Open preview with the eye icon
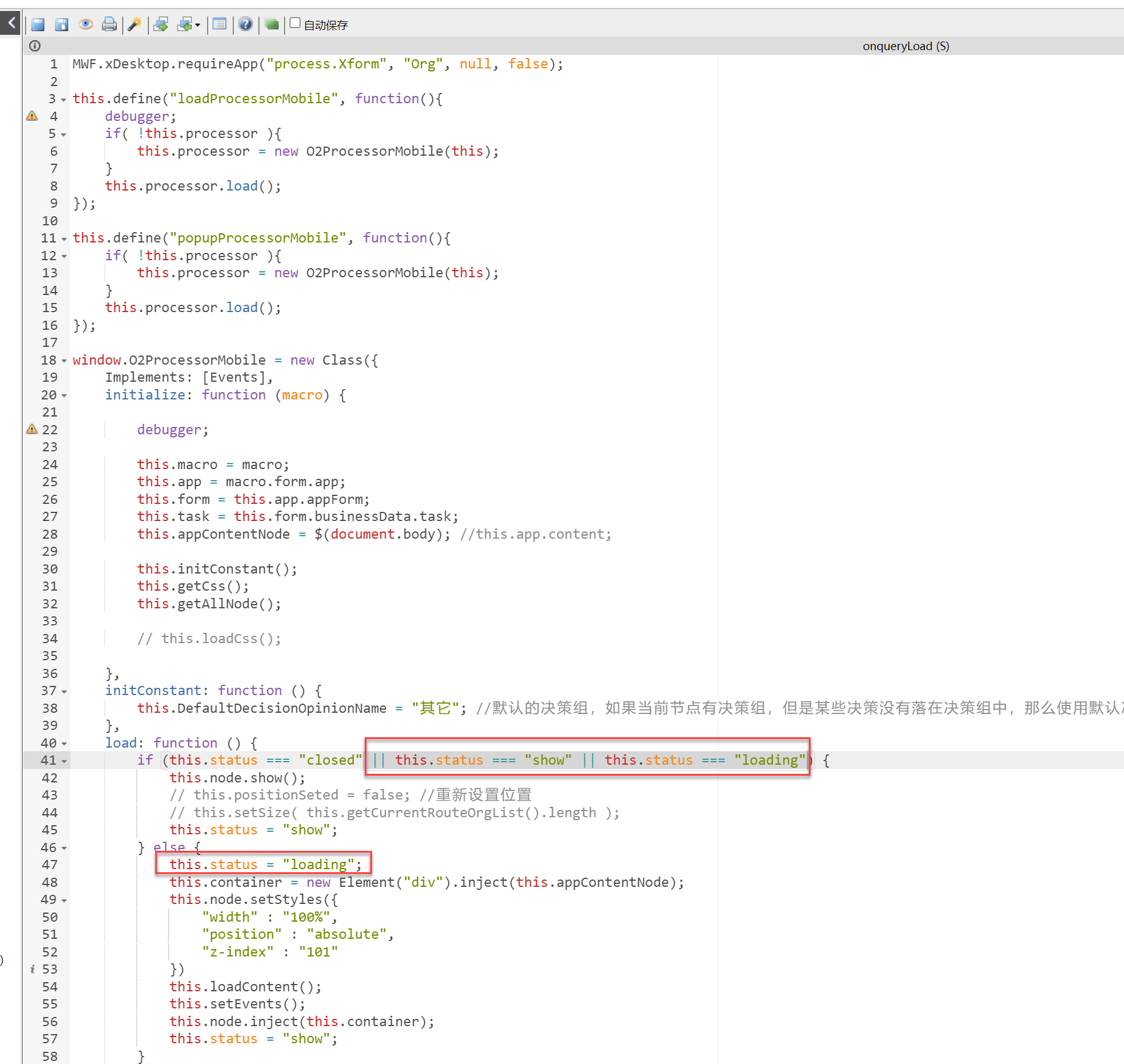1124x1064 pixels. pyautogui.click(x=86, y=24)
